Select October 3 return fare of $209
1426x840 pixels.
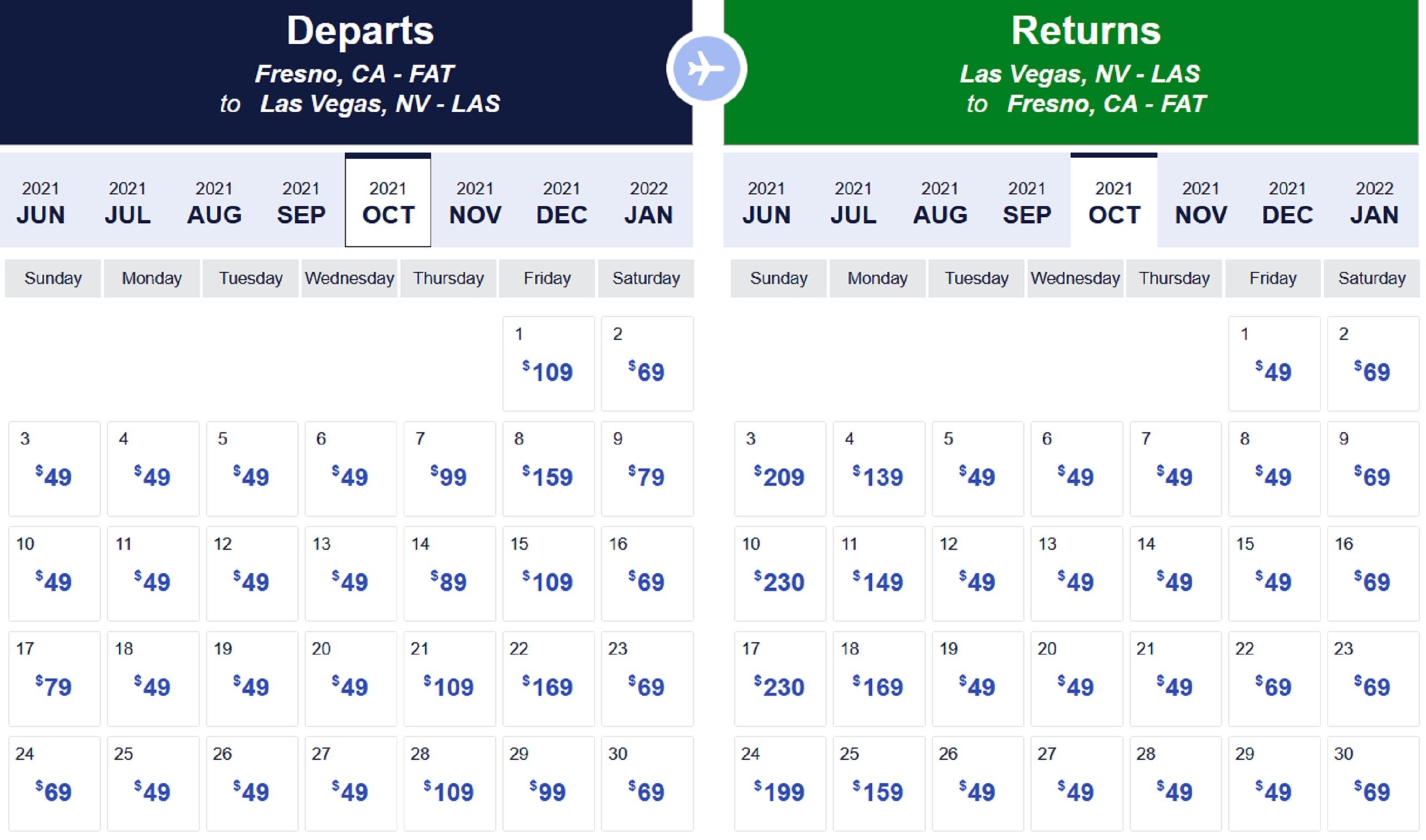coord(779,468)
